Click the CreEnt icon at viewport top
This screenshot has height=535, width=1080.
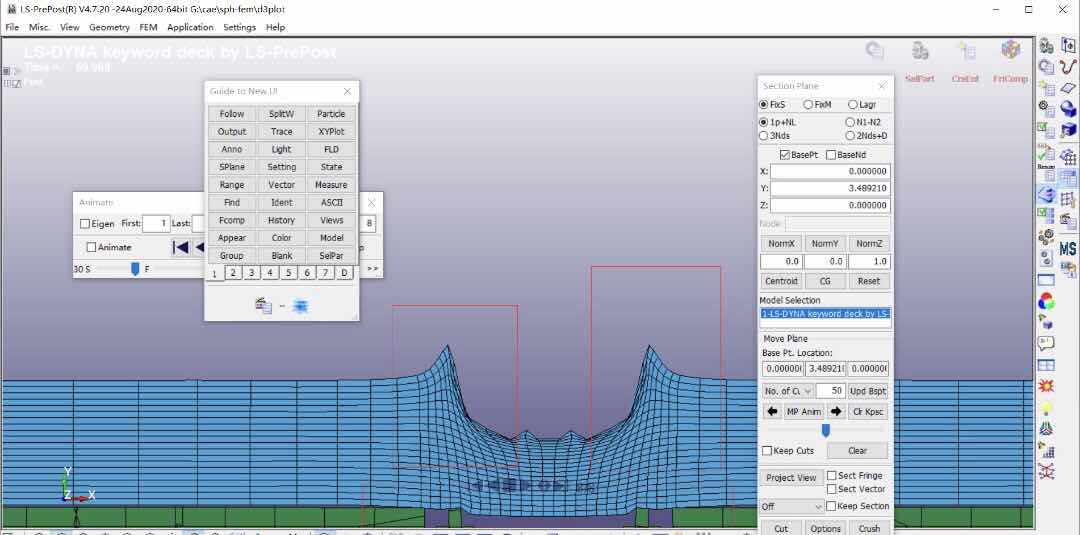965,51
